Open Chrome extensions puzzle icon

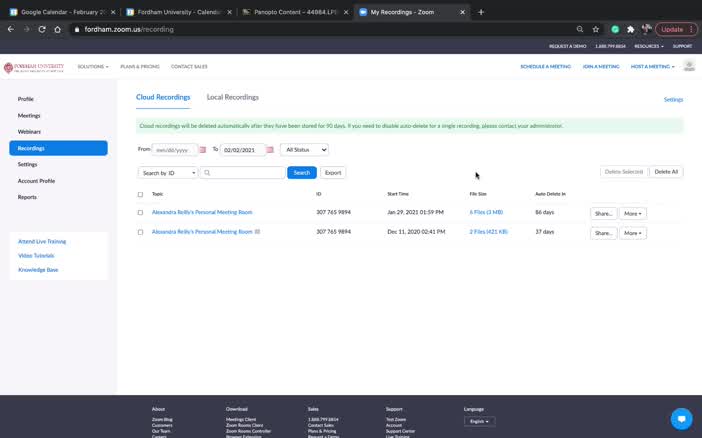click(630, 30)
